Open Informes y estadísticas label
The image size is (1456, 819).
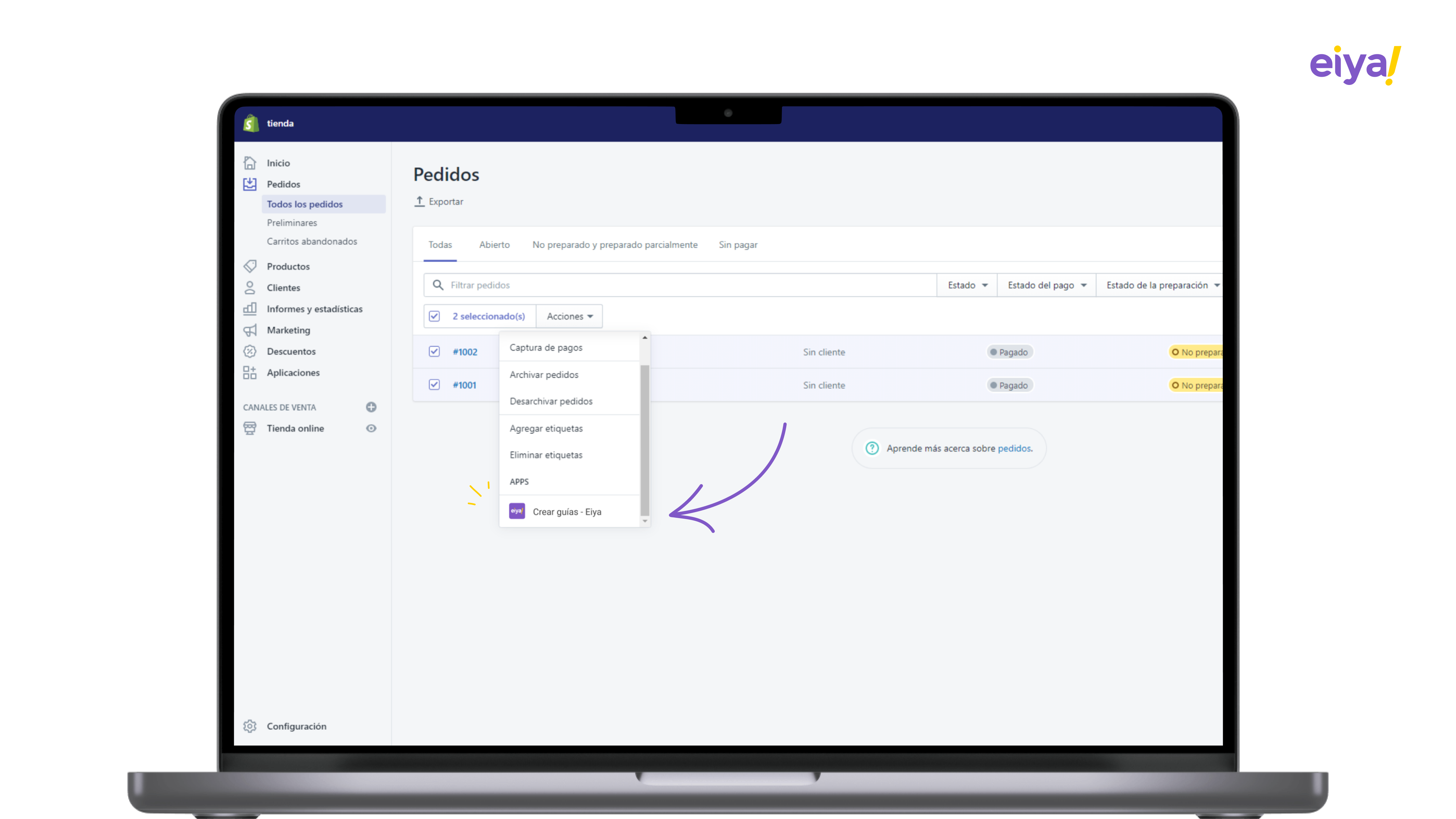pos(315,309)
